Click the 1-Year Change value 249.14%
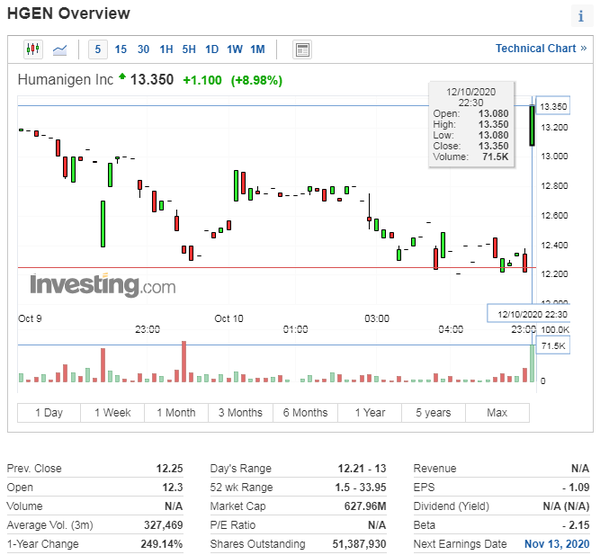Image resolution: width=600 pixels, height=555 pixels. pyautogui.click(x=162, y=544)
